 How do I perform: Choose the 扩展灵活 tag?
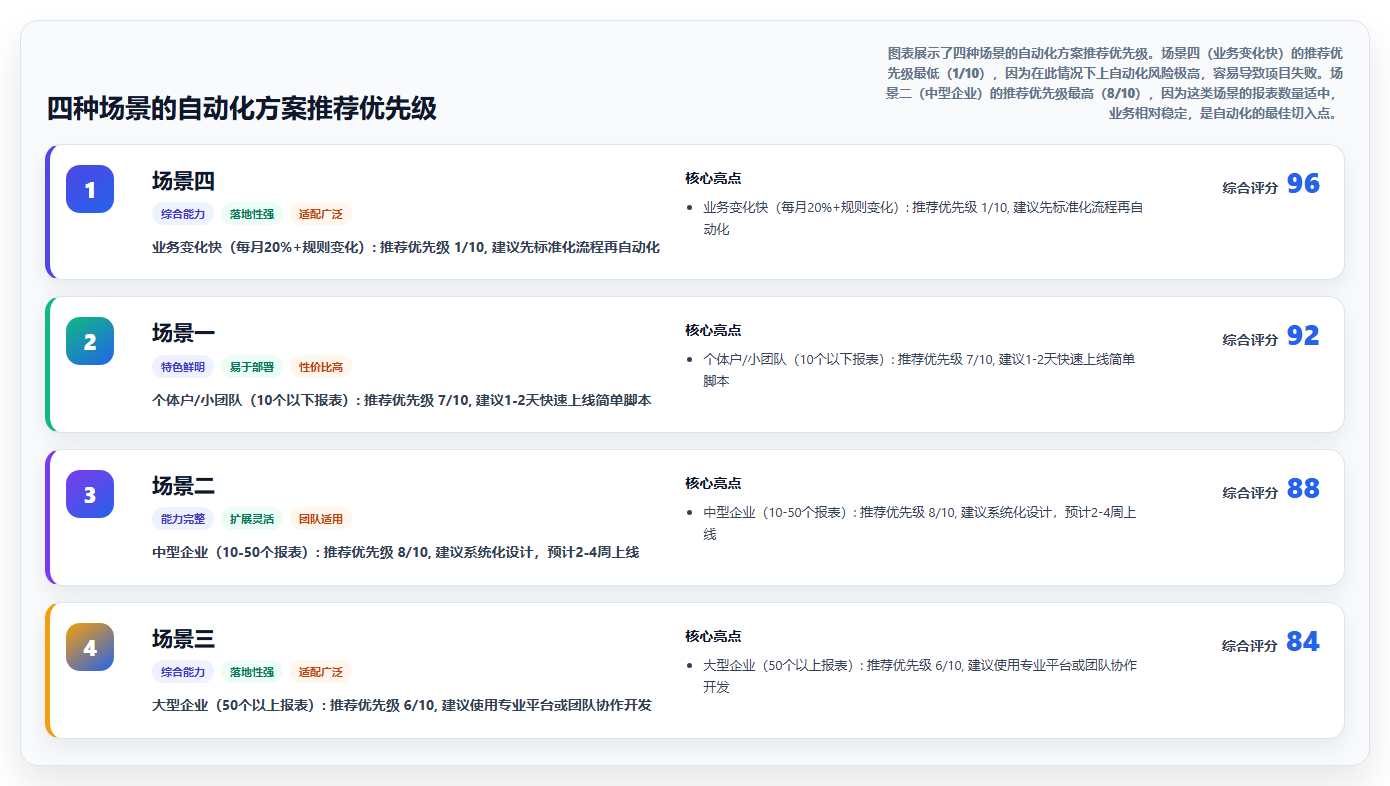(x=252, y=519)
